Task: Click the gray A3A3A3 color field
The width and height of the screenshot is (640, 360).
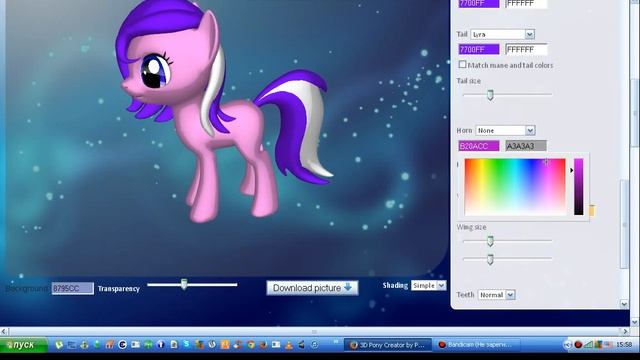Action: click(526, 146)
